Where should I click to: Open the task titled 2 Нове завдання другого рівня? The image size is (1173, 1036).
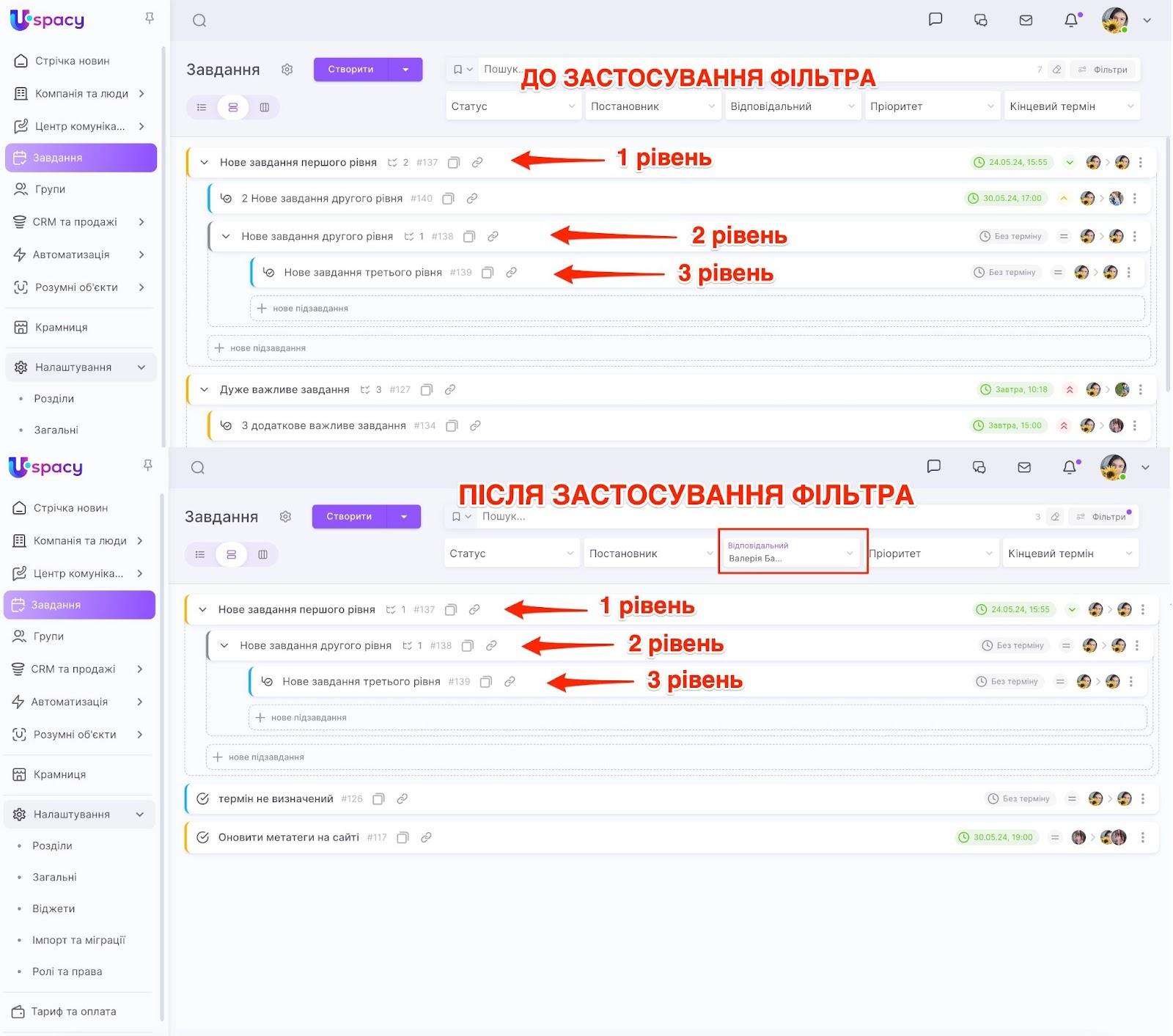tap(322, 199)
